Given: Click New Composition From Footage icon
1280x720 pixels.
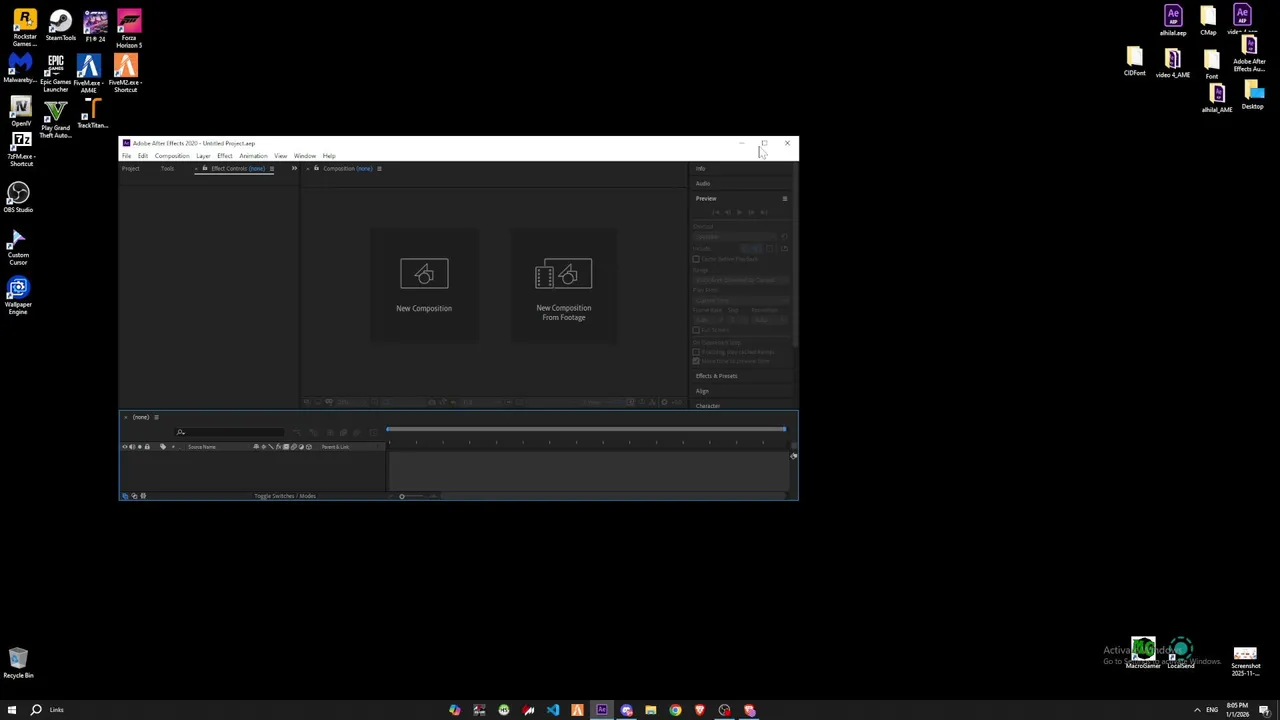Looking at the screenshot, I should [563, 274].
